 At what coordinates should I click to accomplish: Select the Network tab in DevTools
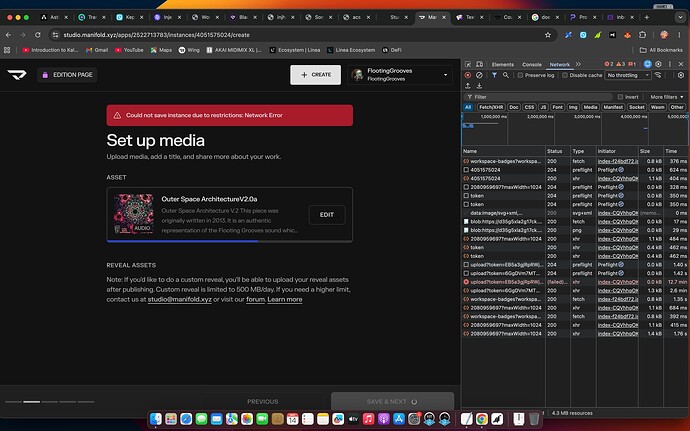pyautogui.click(x=559, y=64)
